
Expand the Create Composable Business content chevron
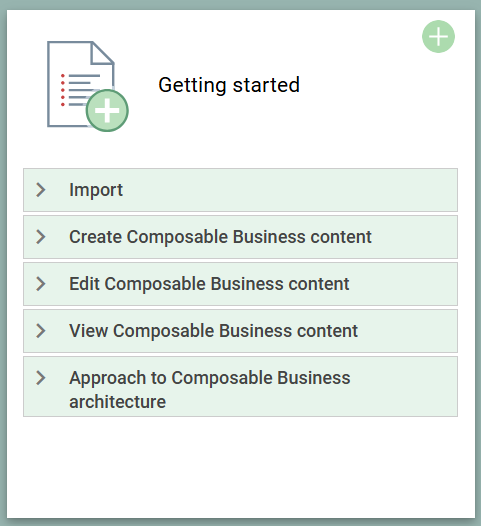(41, 237)
